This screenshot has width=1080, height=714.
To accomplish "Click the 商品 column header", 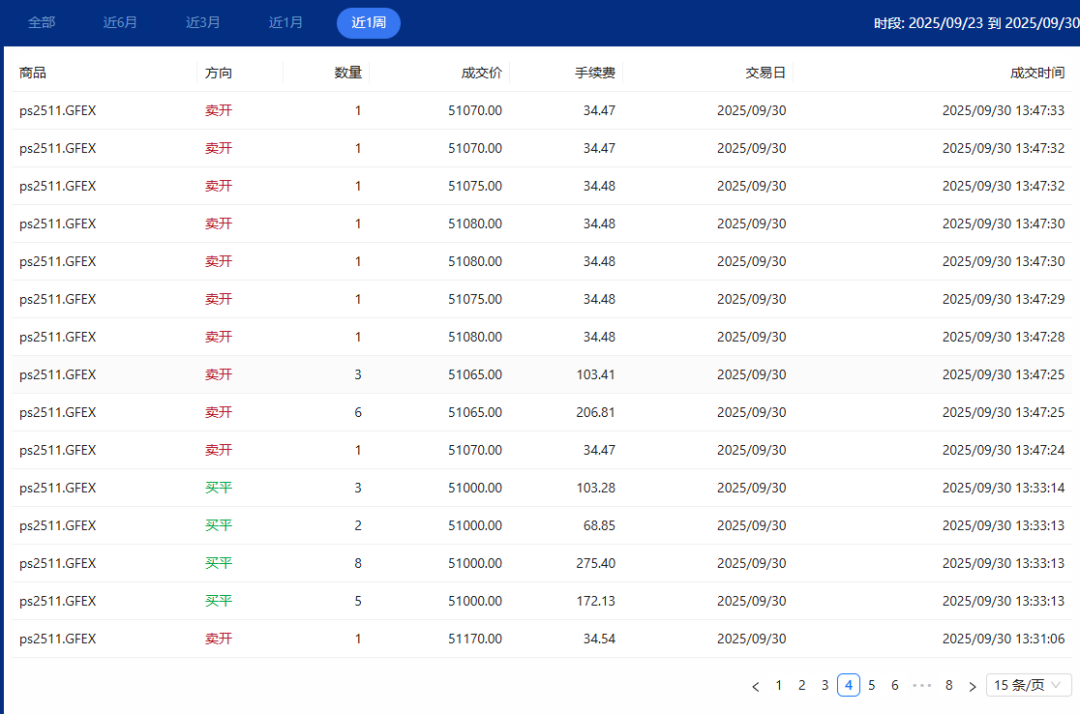I will pyautogui.click(x=33, y=72).
